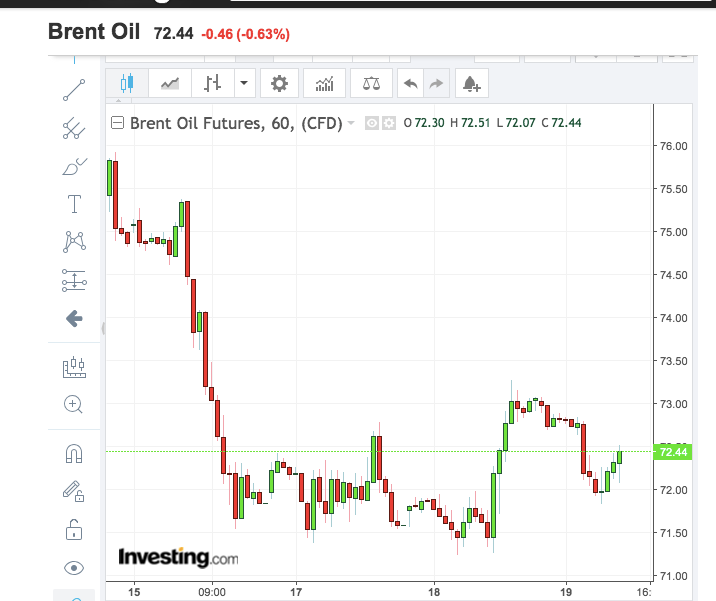Image resolution: width=716 pixels, height=601 pixels.
Task: Click the back arrow in the left toolbar
Action: (74, 318)
